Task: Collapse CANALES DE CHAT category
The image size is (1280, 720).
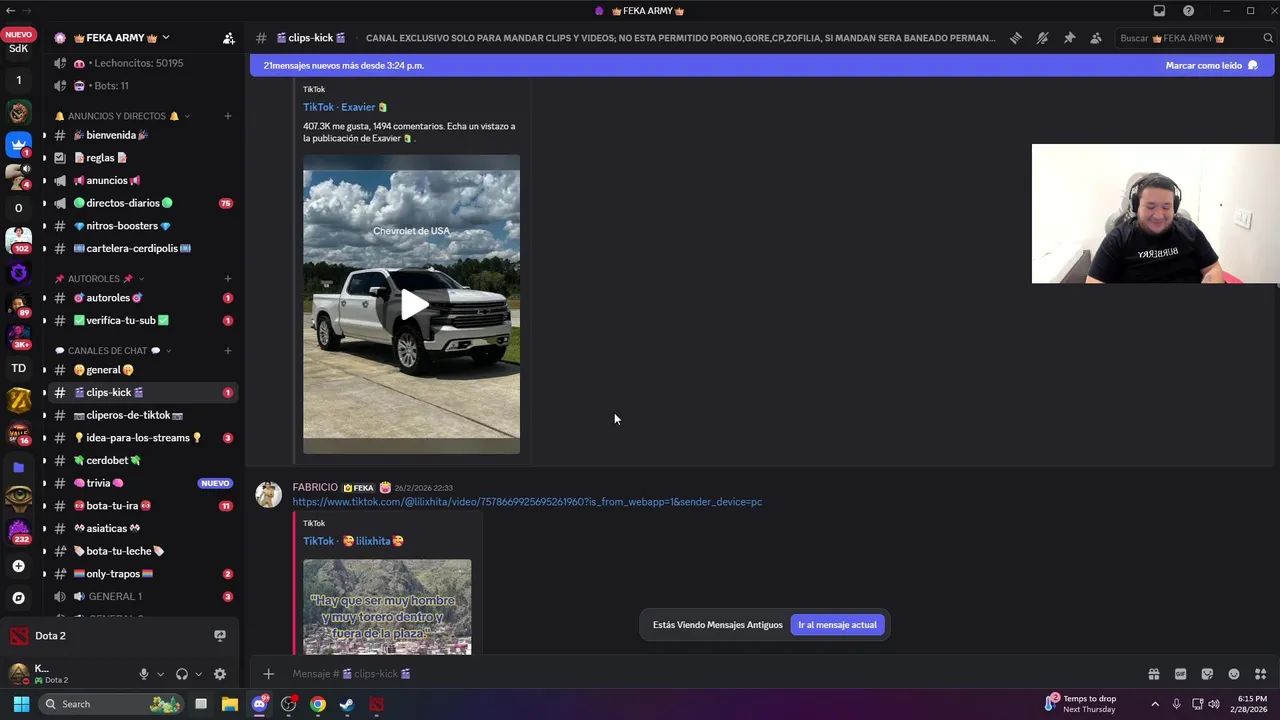Action: [113, 351]
